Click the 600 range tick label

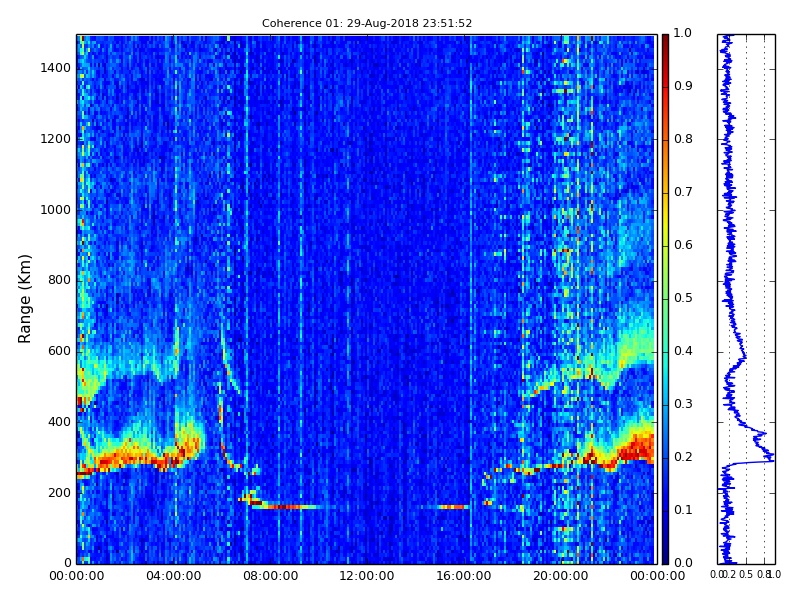pyautogui.click(x=59, y=351)
